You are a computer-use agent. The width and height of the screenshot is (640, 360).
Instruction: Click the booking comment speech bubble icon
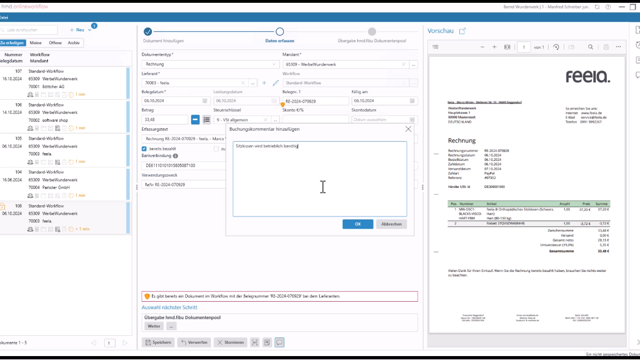279,342
